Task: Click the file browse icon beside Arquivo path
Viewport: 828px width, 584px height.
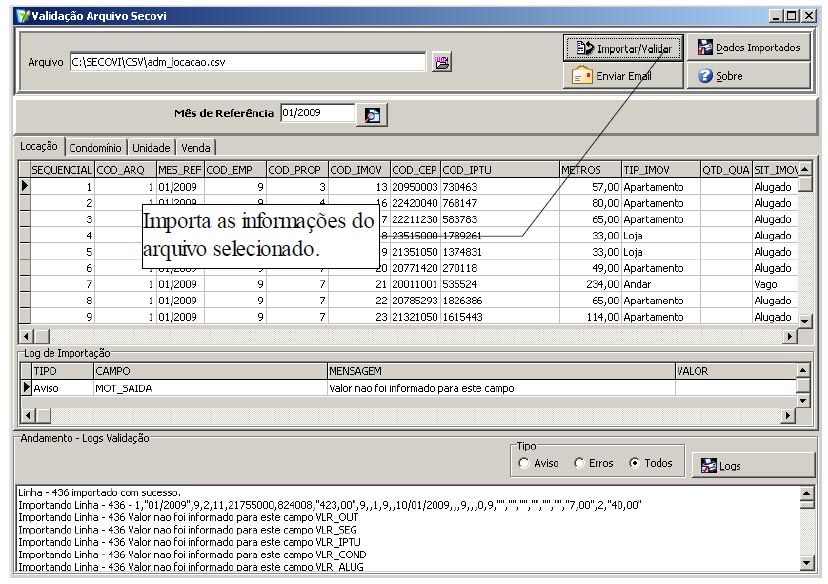Action: (x=441, y=62)
